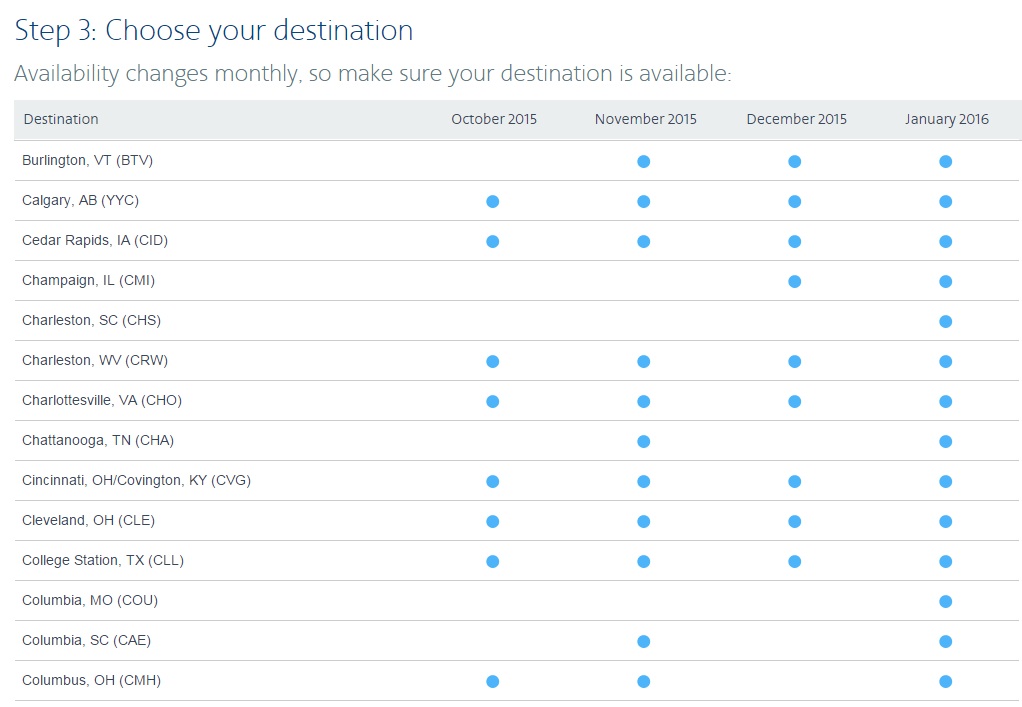
Task: Click Calgary October 2015 availability dot
Action: pos(492,201)
